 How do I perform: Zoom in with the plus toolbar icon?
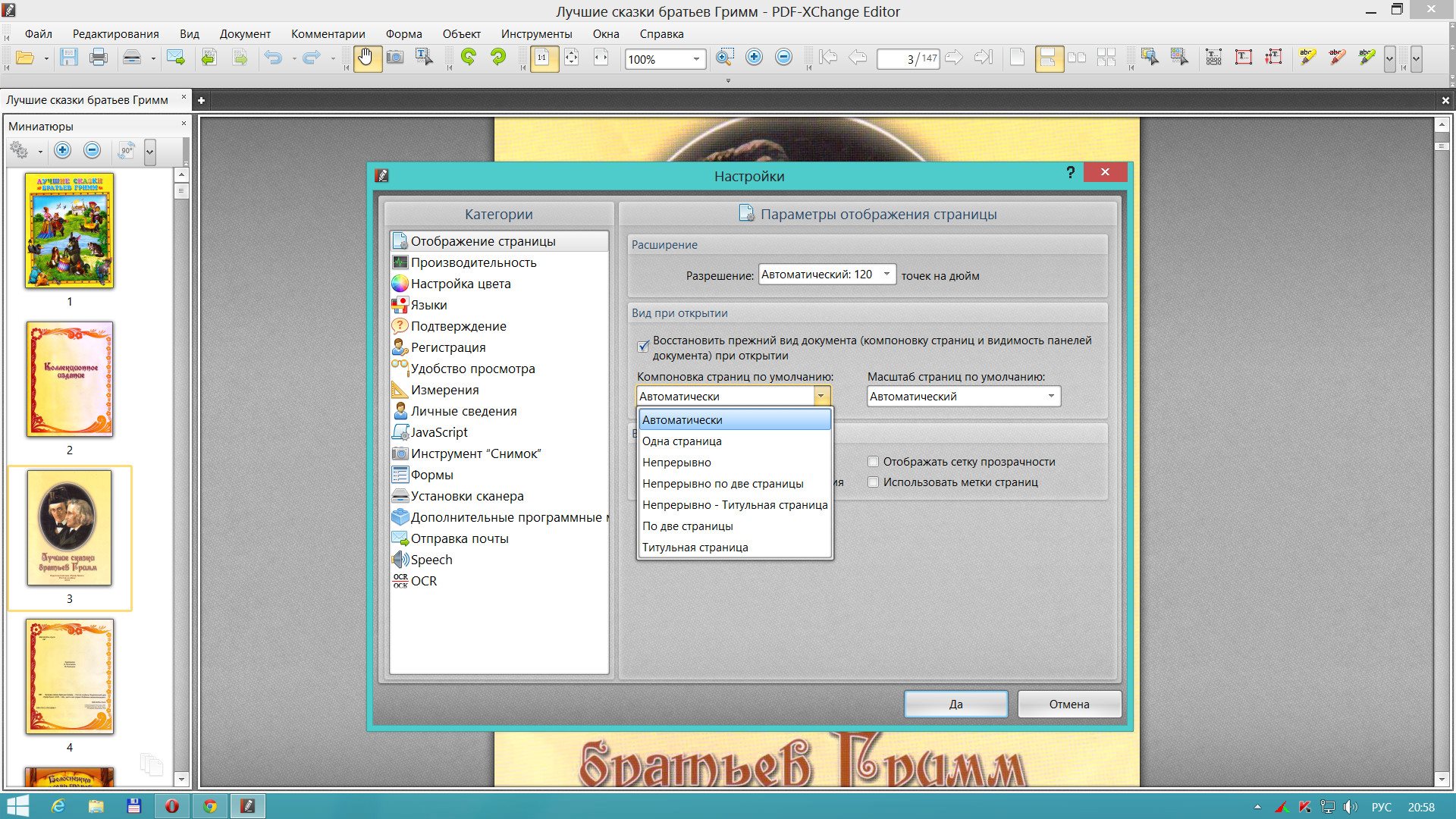pyautogui.click(x=754, y=58)
